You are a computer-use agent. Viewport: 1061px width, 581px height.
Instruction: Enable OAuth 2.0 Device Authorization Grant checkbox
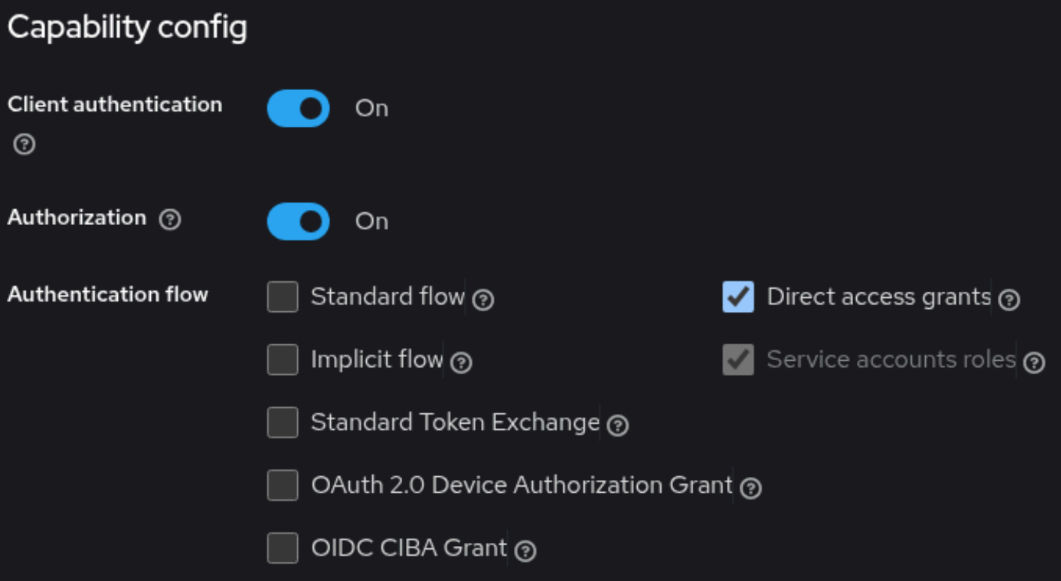tap(283, 485)
